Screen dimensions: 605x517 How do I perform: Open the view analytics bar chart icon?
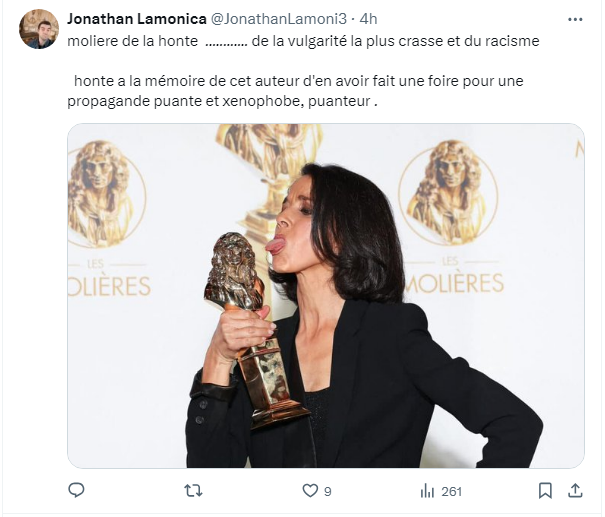[x=427, y=491]
